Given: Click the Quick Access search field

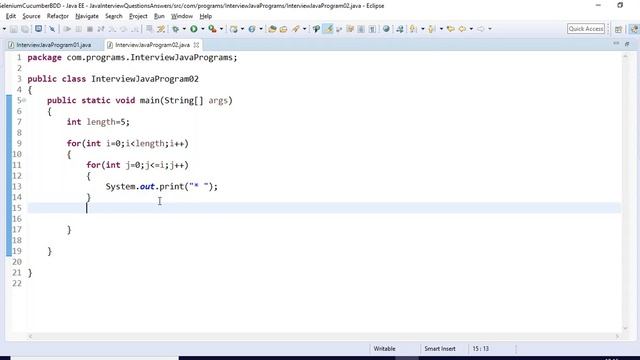Looking at the screenshot, I should click(x=586, y=29).
